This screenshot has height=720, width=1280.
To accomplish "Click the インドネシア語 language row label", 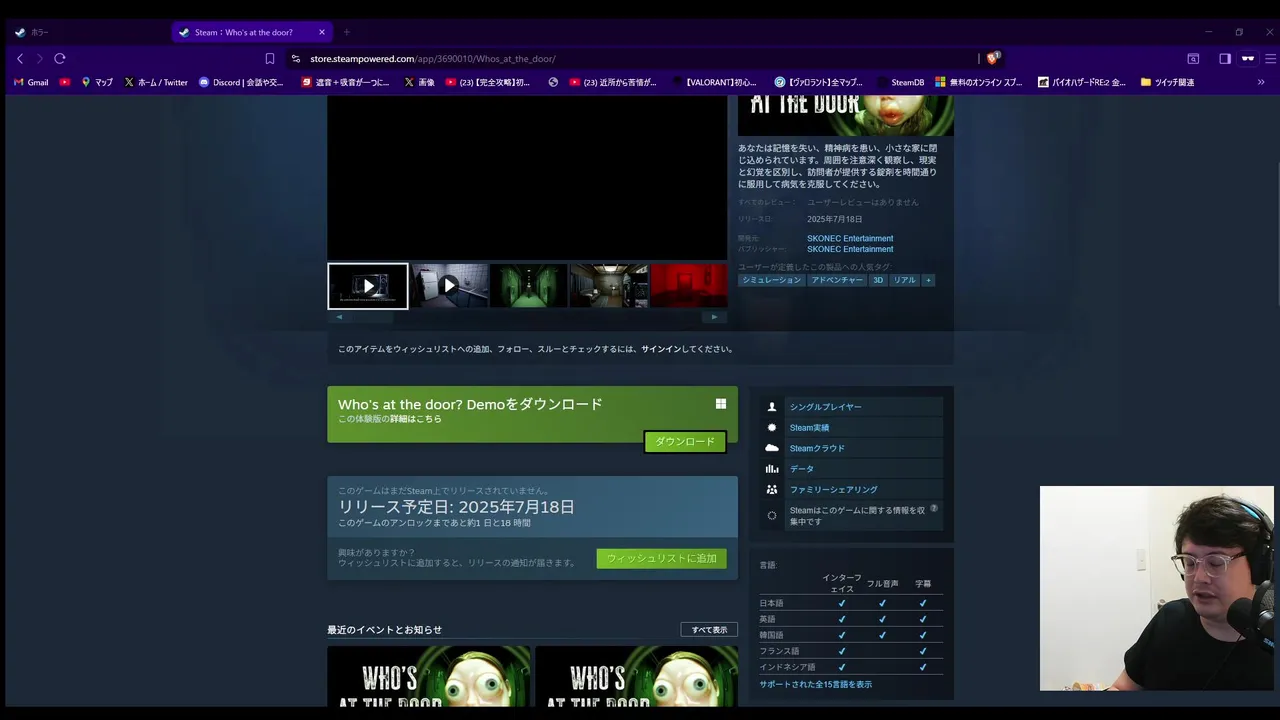I will [787, 667].
